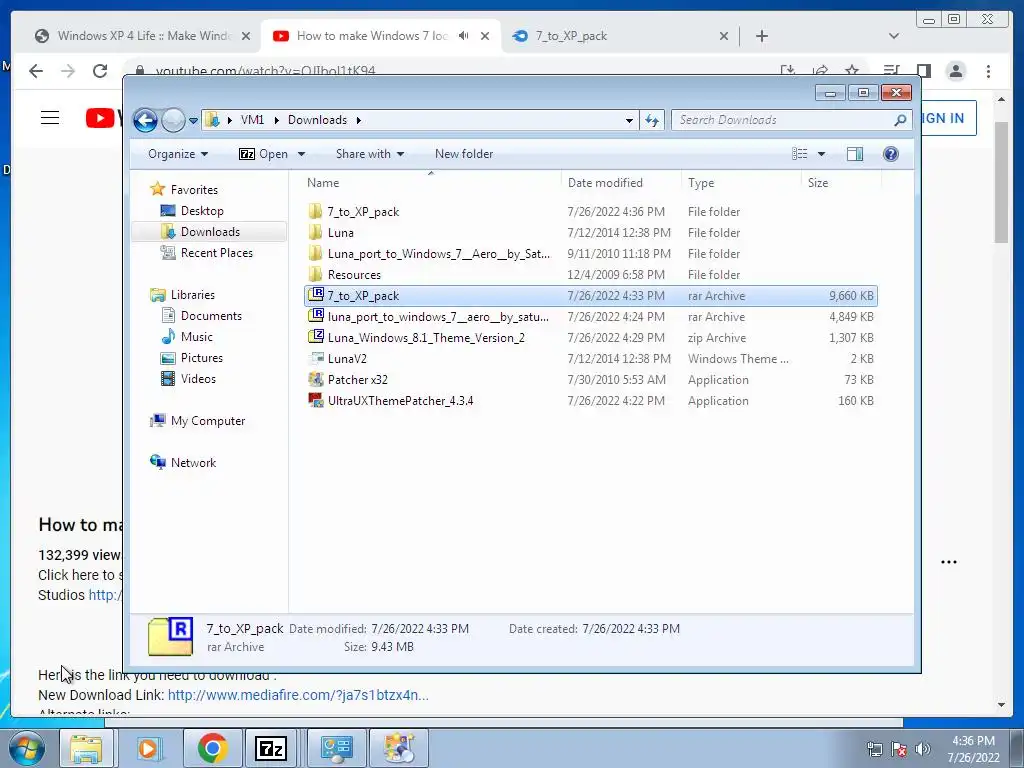1024x768 pixels.
Task: Select the LunaV2 theme file icon
Action: 316,359
